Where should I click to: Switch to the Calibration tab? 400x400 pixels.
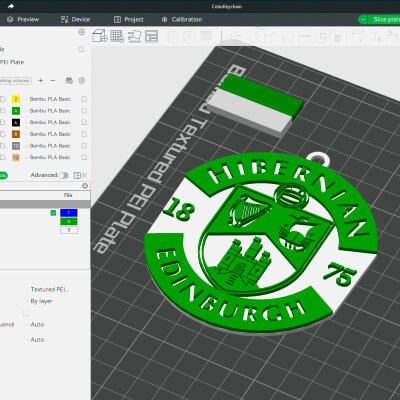(182, 19)
